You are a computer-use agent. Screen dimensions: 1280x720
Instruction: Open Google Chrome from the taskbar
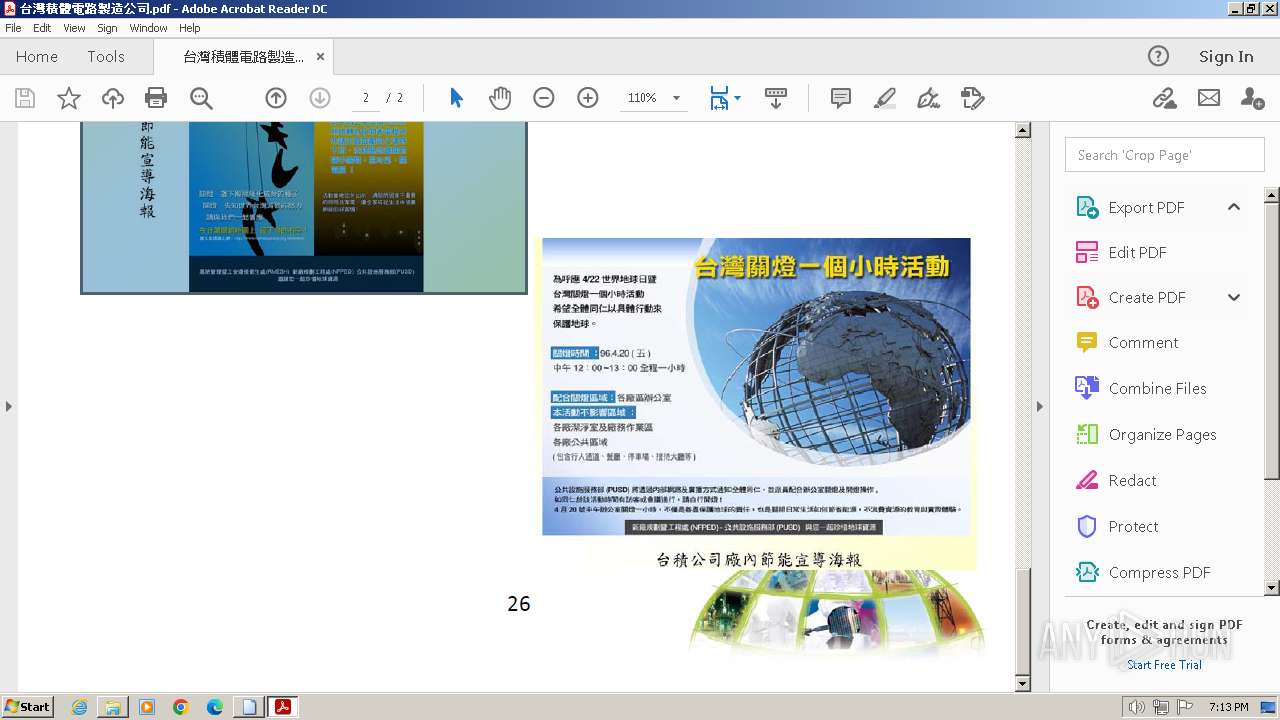180,707
